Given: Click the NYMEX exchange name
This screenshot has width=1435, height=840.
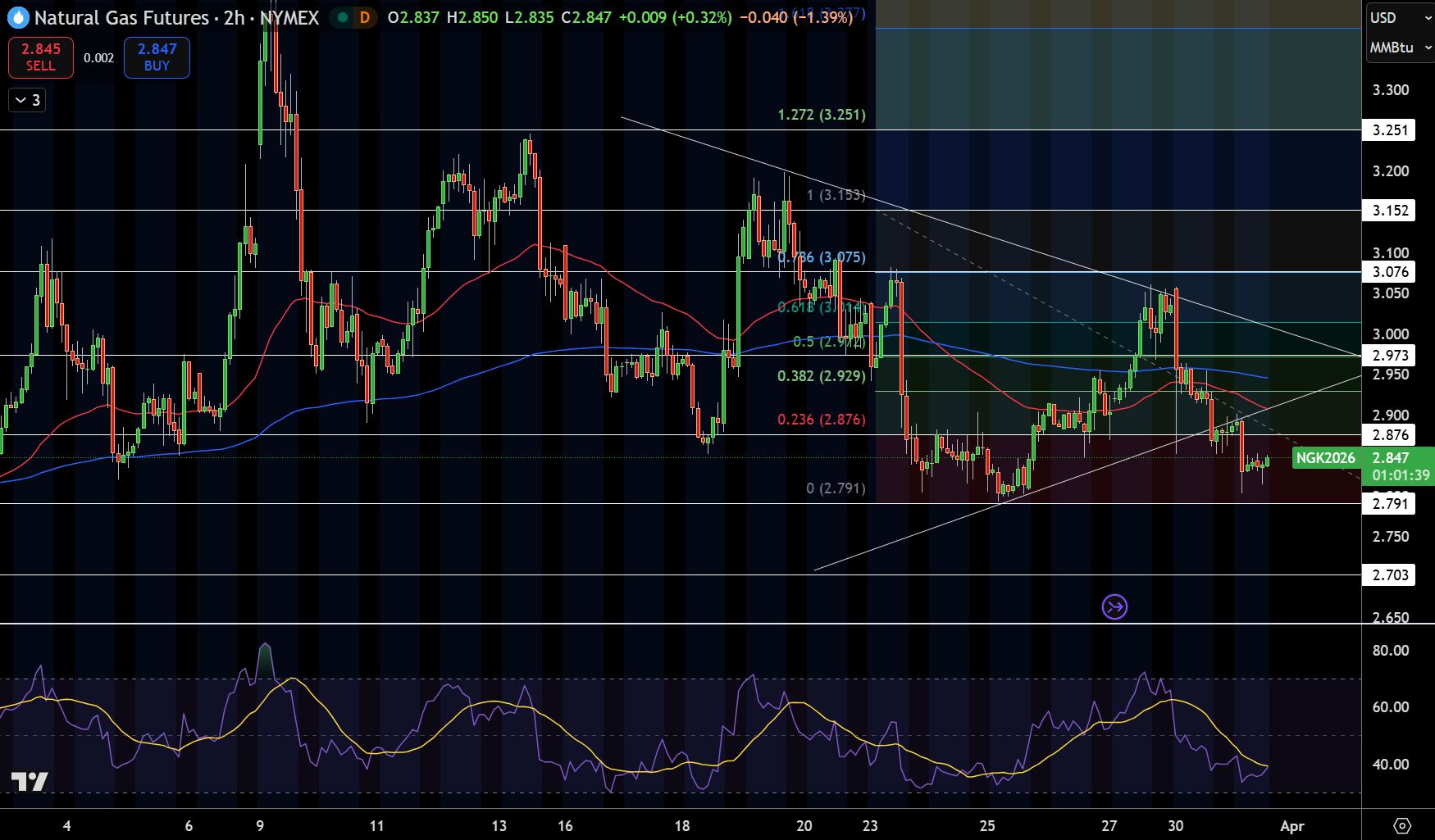Looking at the screenshot, I should tap(289, 17).
